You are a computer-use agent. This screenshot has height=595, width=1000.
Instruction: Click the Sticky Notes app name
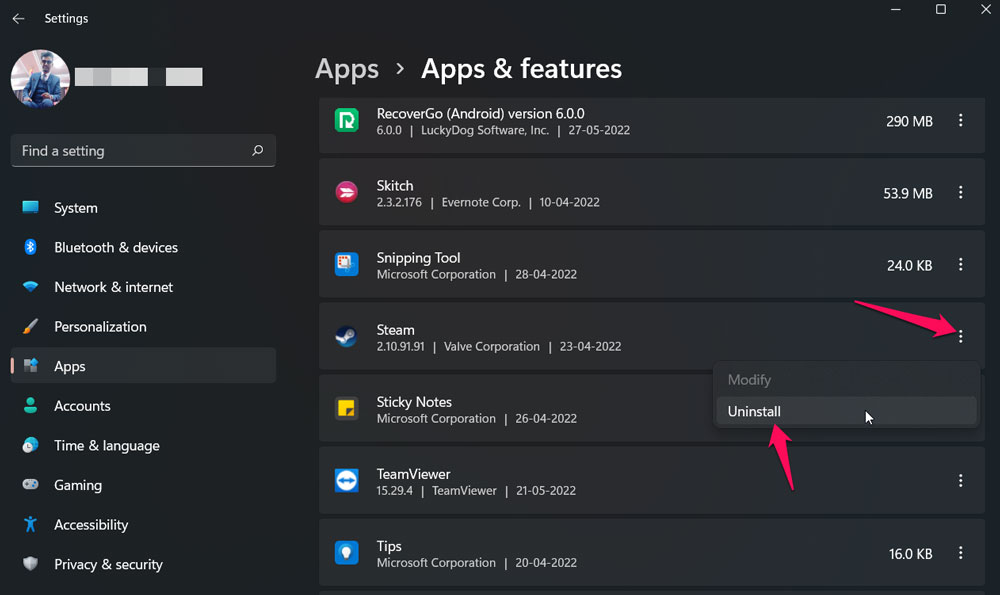tap(414, 402)
